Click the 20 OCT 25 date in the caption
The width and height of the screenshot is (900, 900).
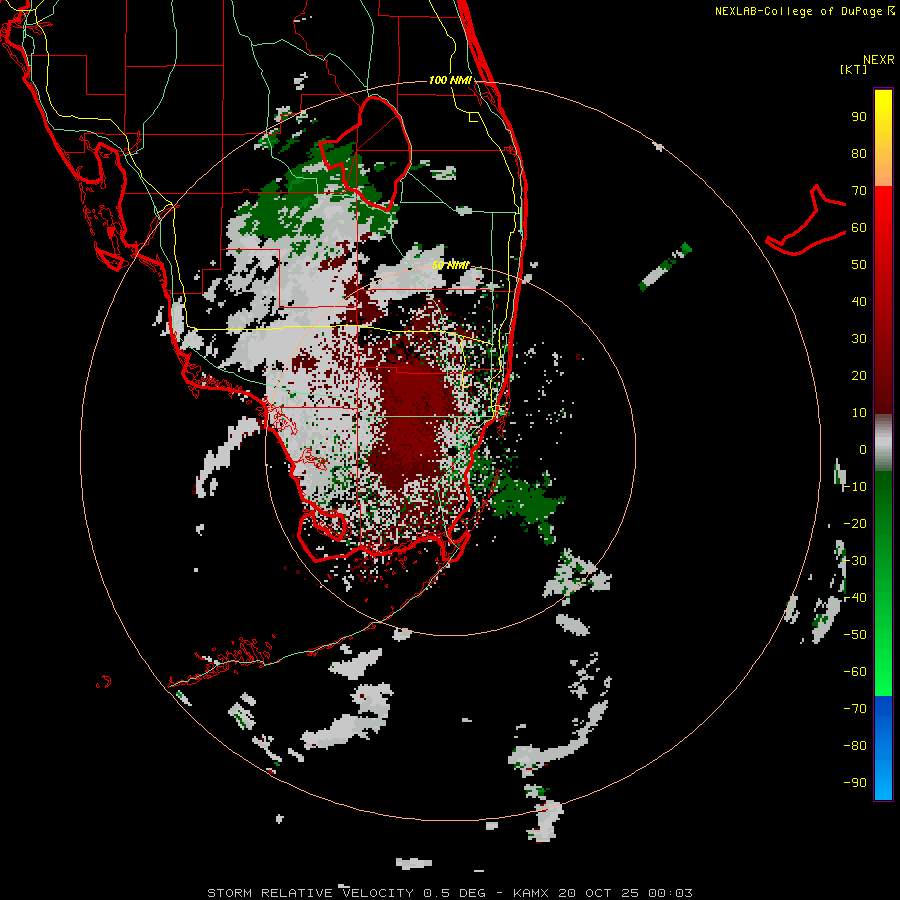tap(599, 893)
